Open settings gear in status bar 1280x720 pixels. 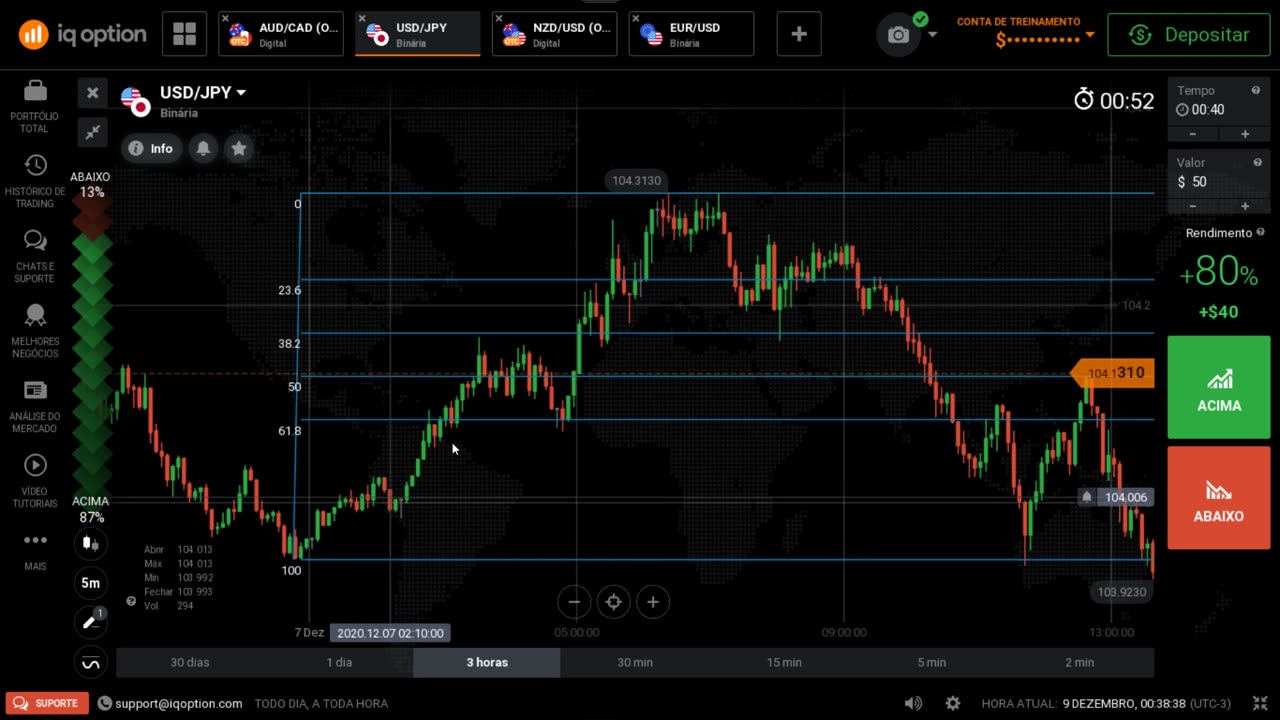953,703
